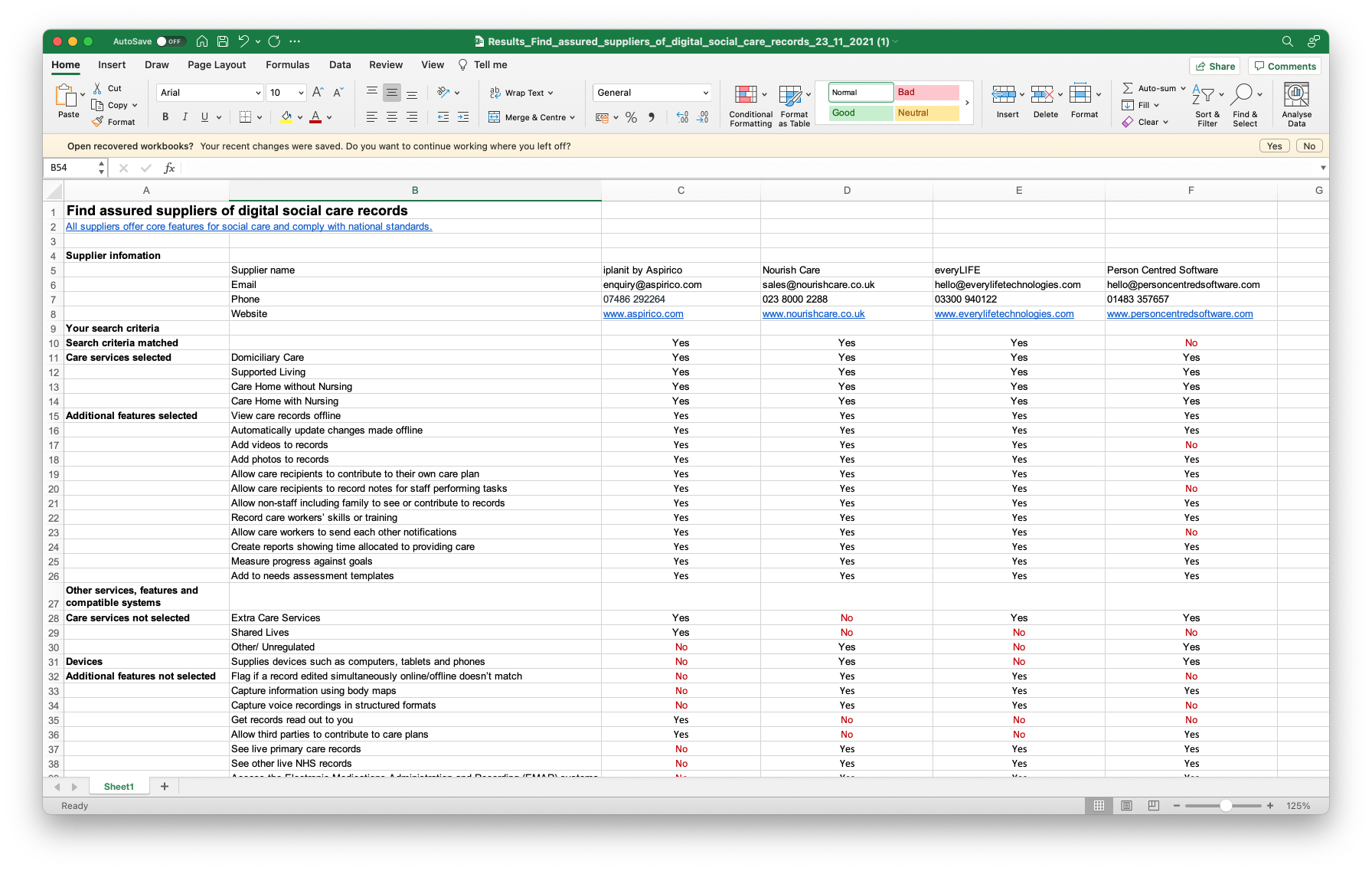Open the fill colour yellow swatch
The image size is (1372, 871).
[x=286, y=117]
